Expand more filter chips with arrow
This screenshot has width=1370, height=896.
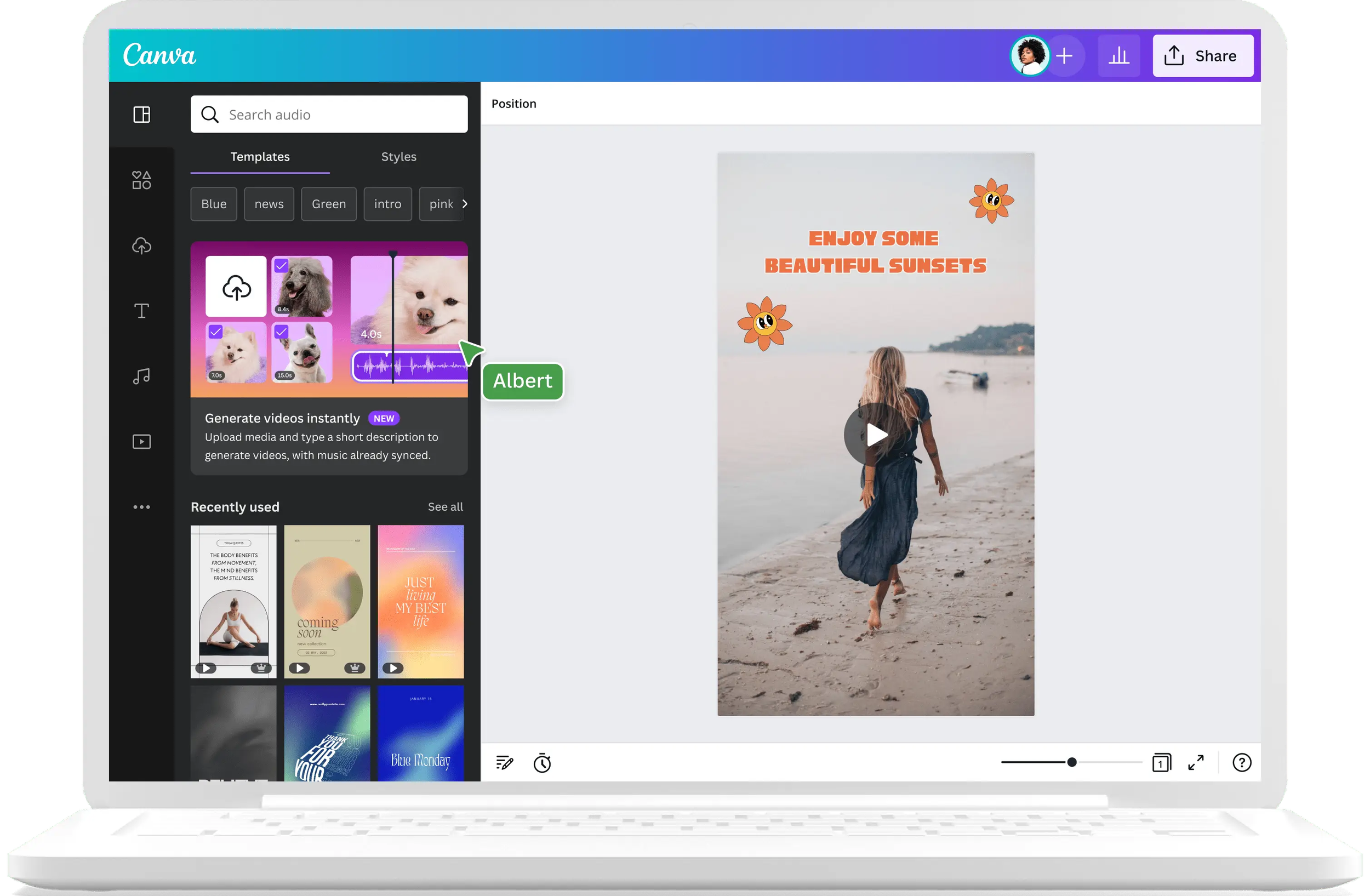[465, 204]
